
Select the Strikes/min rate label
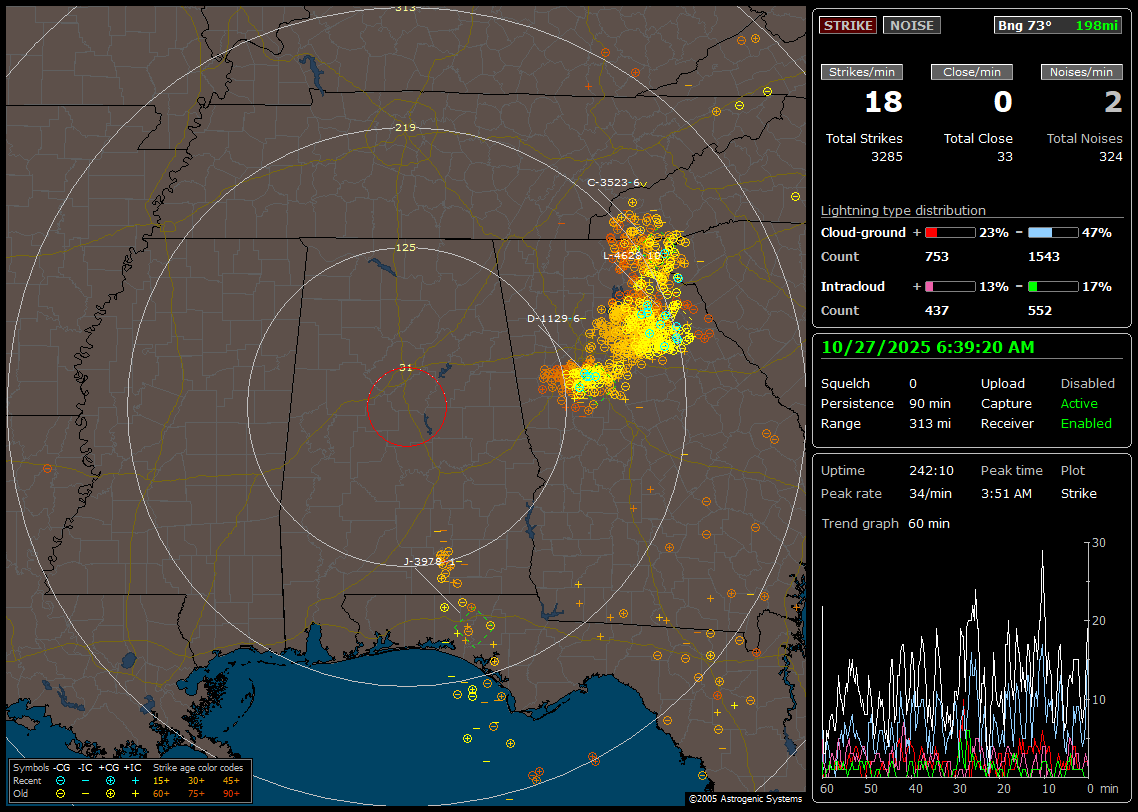[x=862, y=72]
